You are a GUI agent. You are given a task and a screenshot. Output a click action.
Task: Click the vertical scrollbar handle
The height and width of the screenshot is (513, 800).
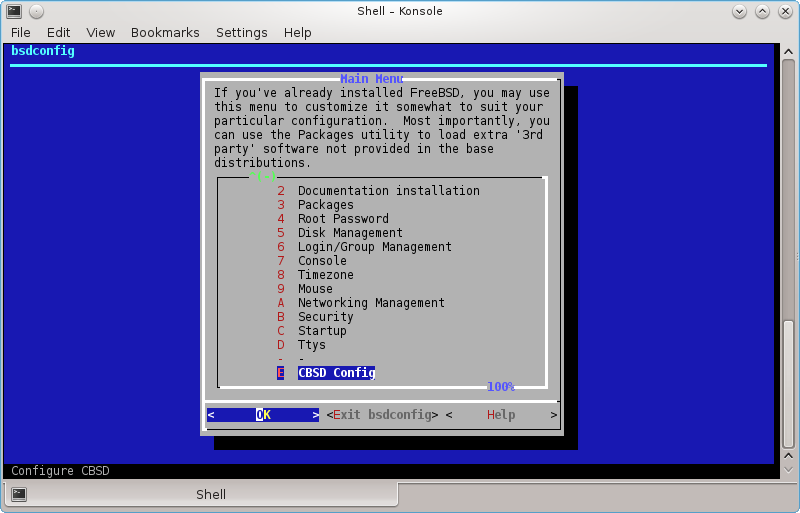(788, 384)
